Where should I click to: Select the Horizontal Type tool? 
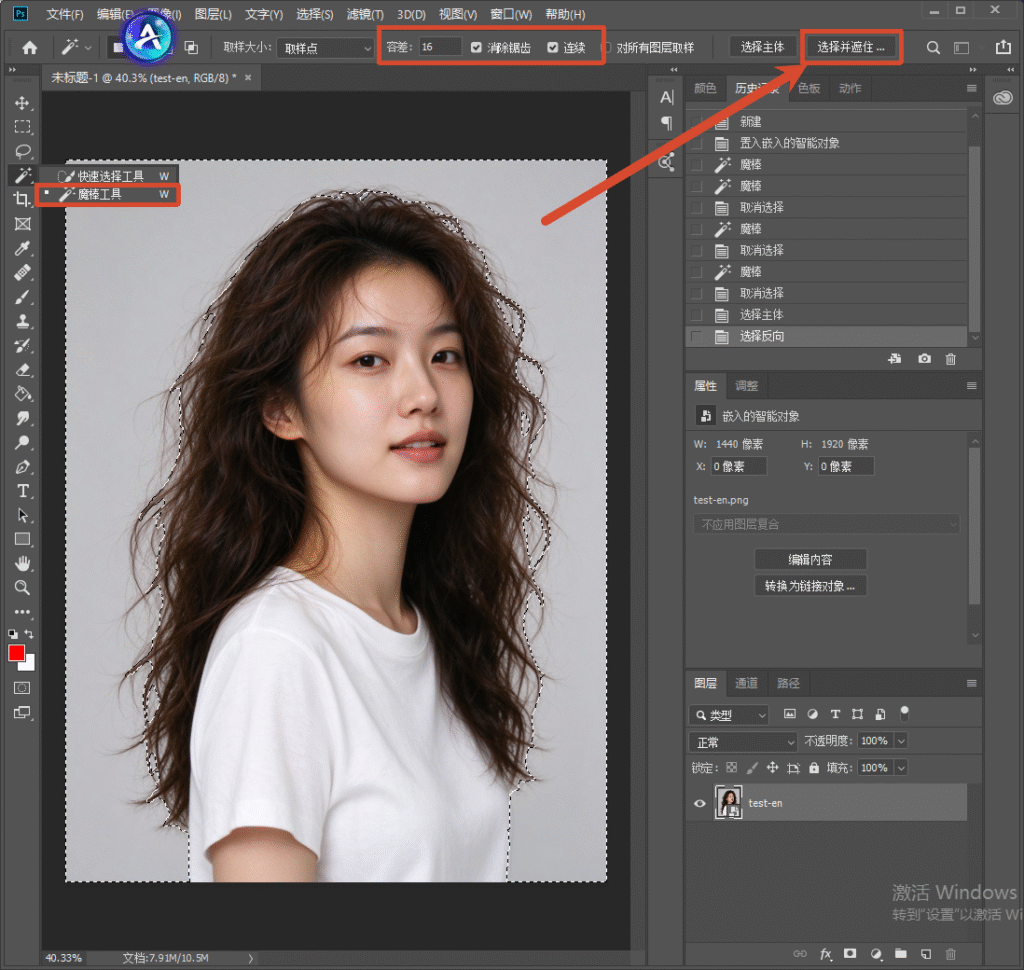[22, 491]
